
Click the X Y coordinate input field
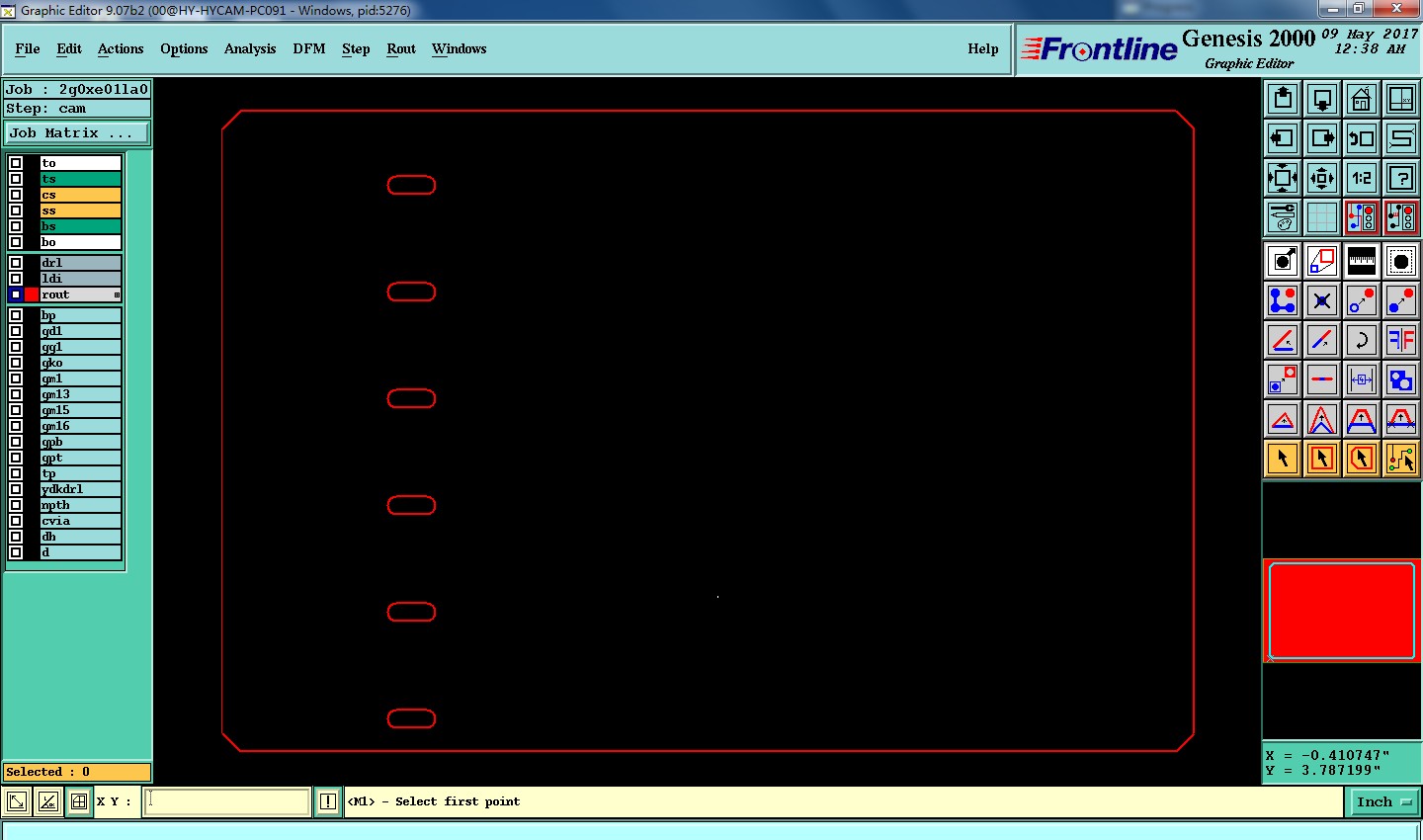[227, 801]
